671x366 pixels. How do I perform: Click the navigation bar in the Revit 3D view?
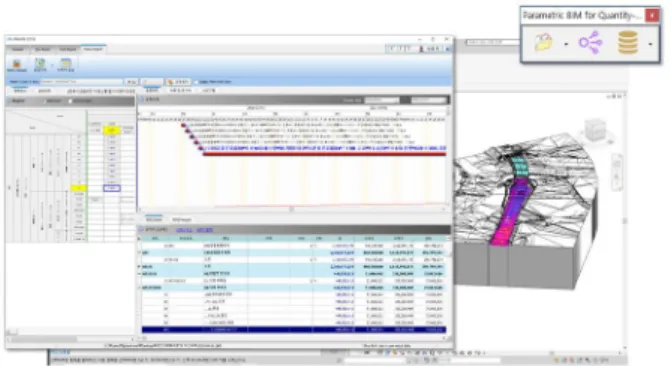coord(617,174)
